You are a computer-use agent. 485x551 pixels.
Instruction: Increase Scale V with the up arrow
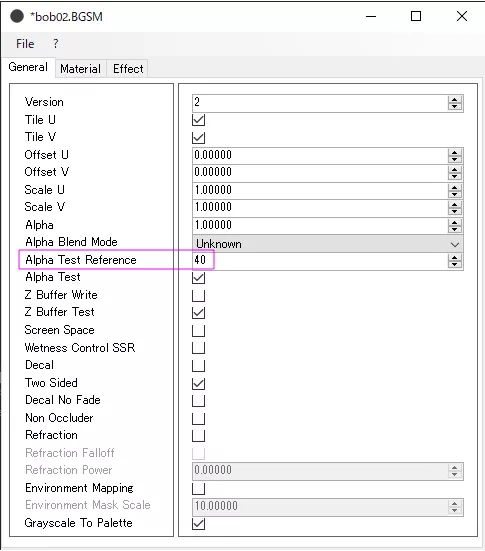coord(454,204)
